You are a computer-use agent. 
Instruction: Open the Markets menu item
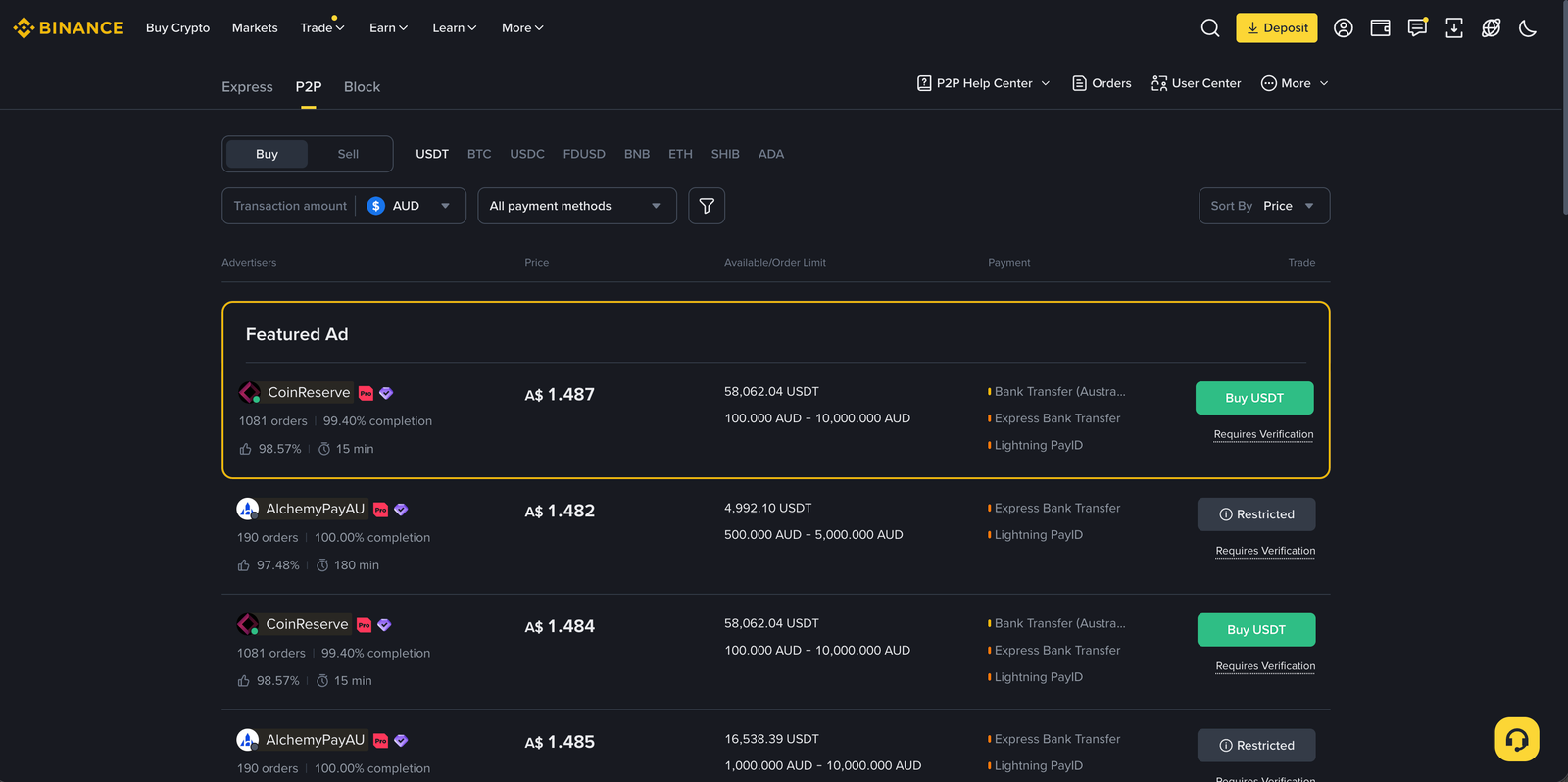pyautogui.click(x=255, y=27)
